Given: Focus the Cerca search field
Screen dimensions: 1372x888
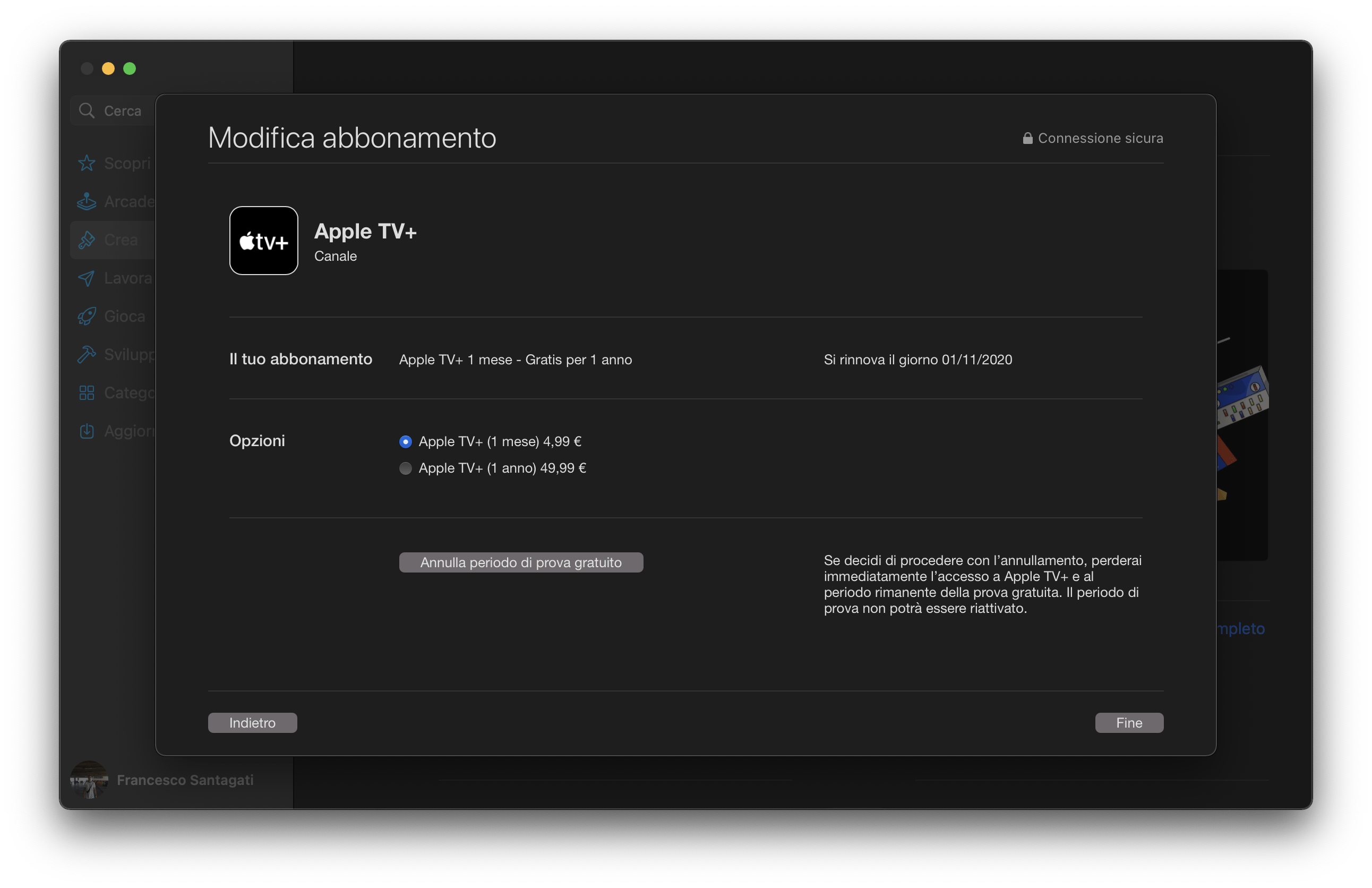Looking at the screenshot, I should [114, 110].
